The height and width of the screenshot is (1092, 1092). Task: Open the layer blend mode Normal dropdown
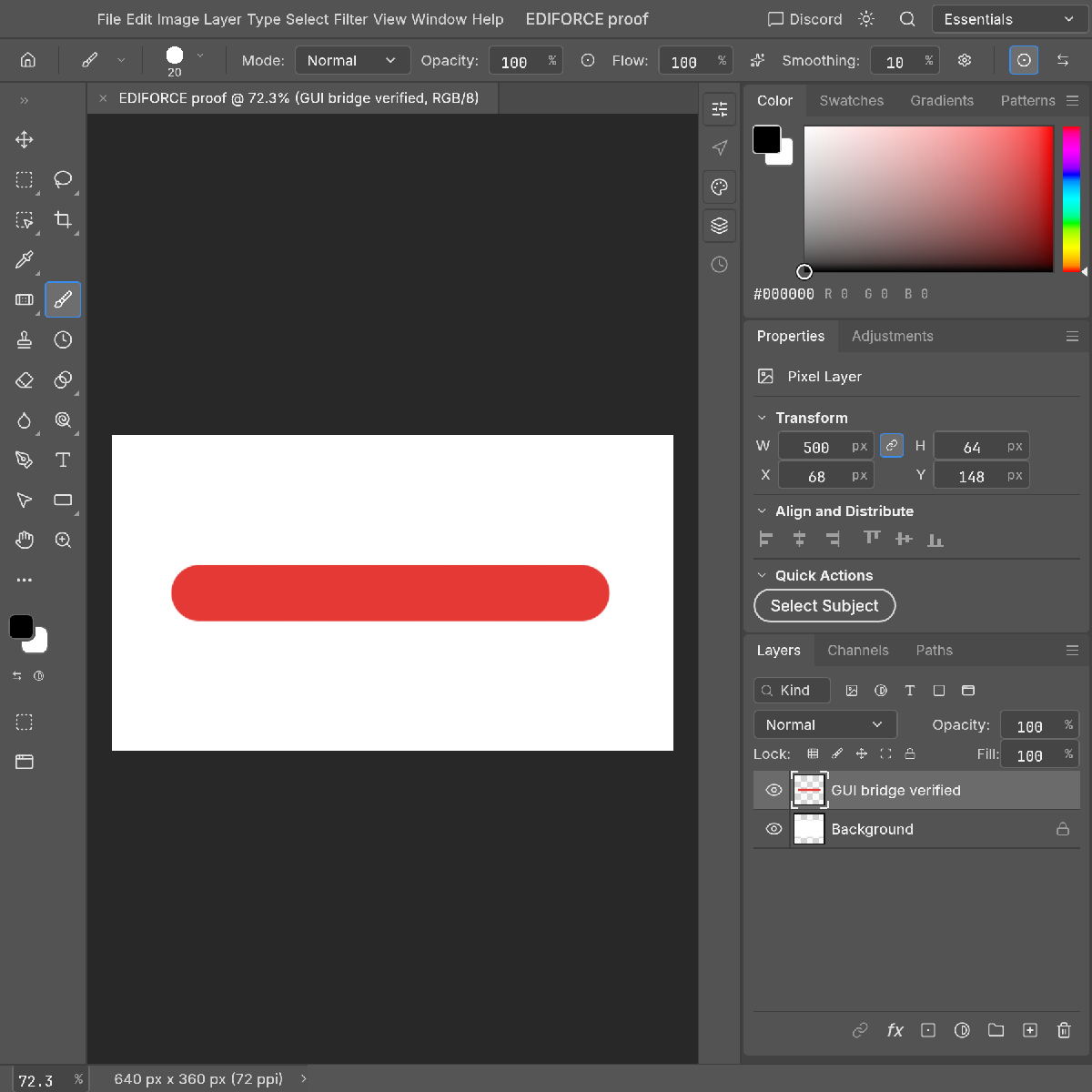825,724
